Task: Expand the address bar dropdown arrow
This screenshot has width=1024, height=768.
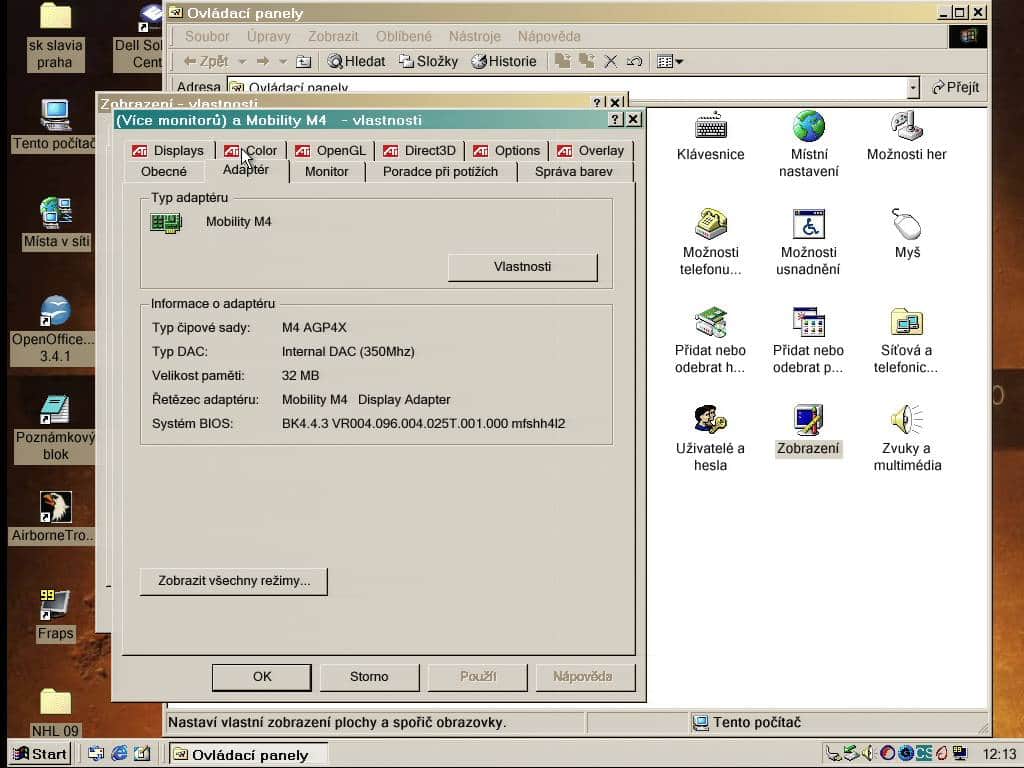Action: [x=913, y=87]
